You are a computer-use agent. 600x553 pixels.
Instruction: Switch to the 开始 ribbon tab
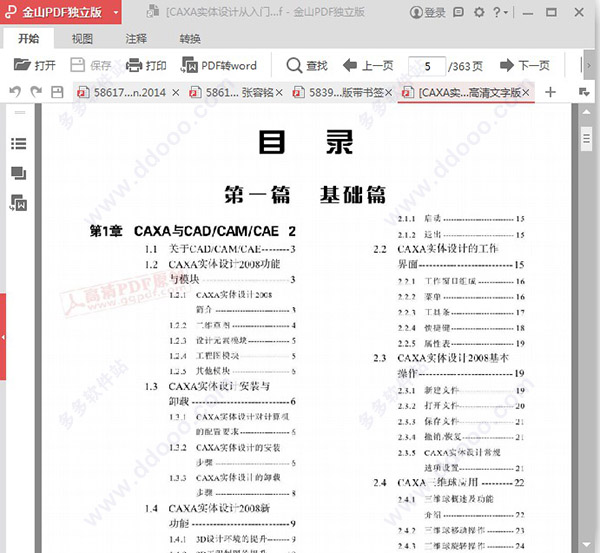pyautogui.click(x=29, y=39)
